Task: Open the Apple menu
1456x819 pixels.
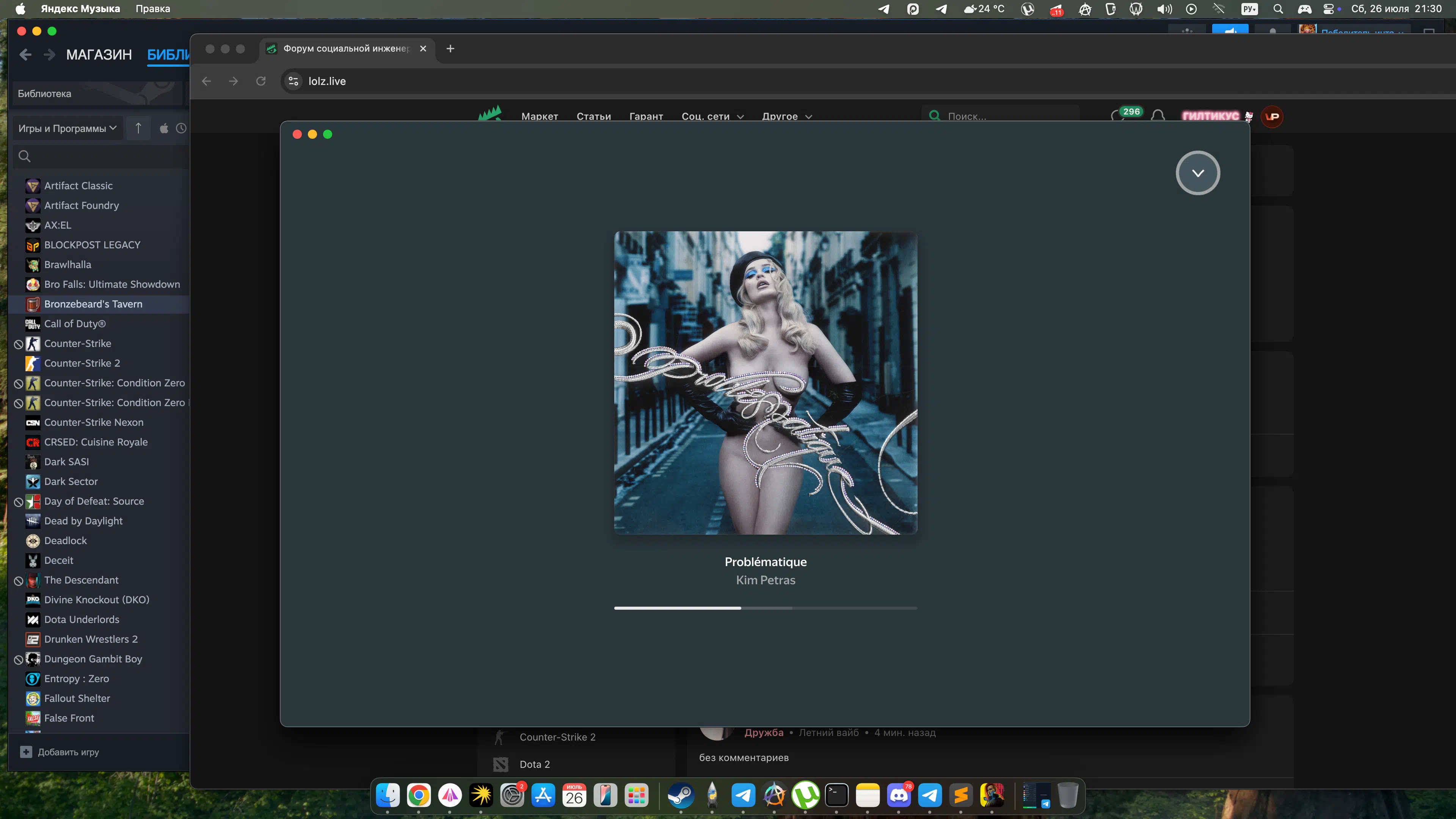Action: point(20,8)
